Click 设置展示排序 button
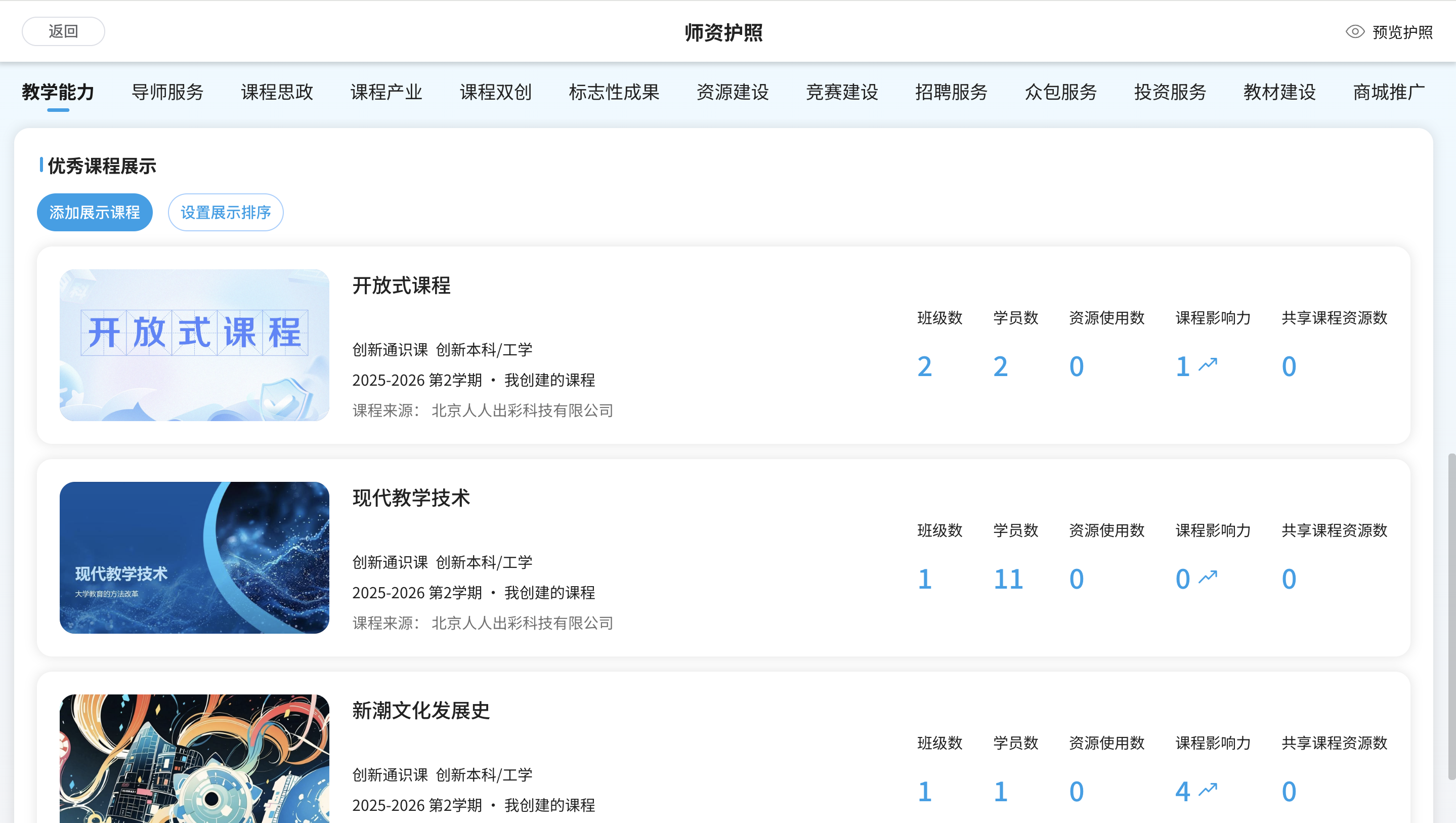The image size is (1456, 823). click(x=226, y=212)
